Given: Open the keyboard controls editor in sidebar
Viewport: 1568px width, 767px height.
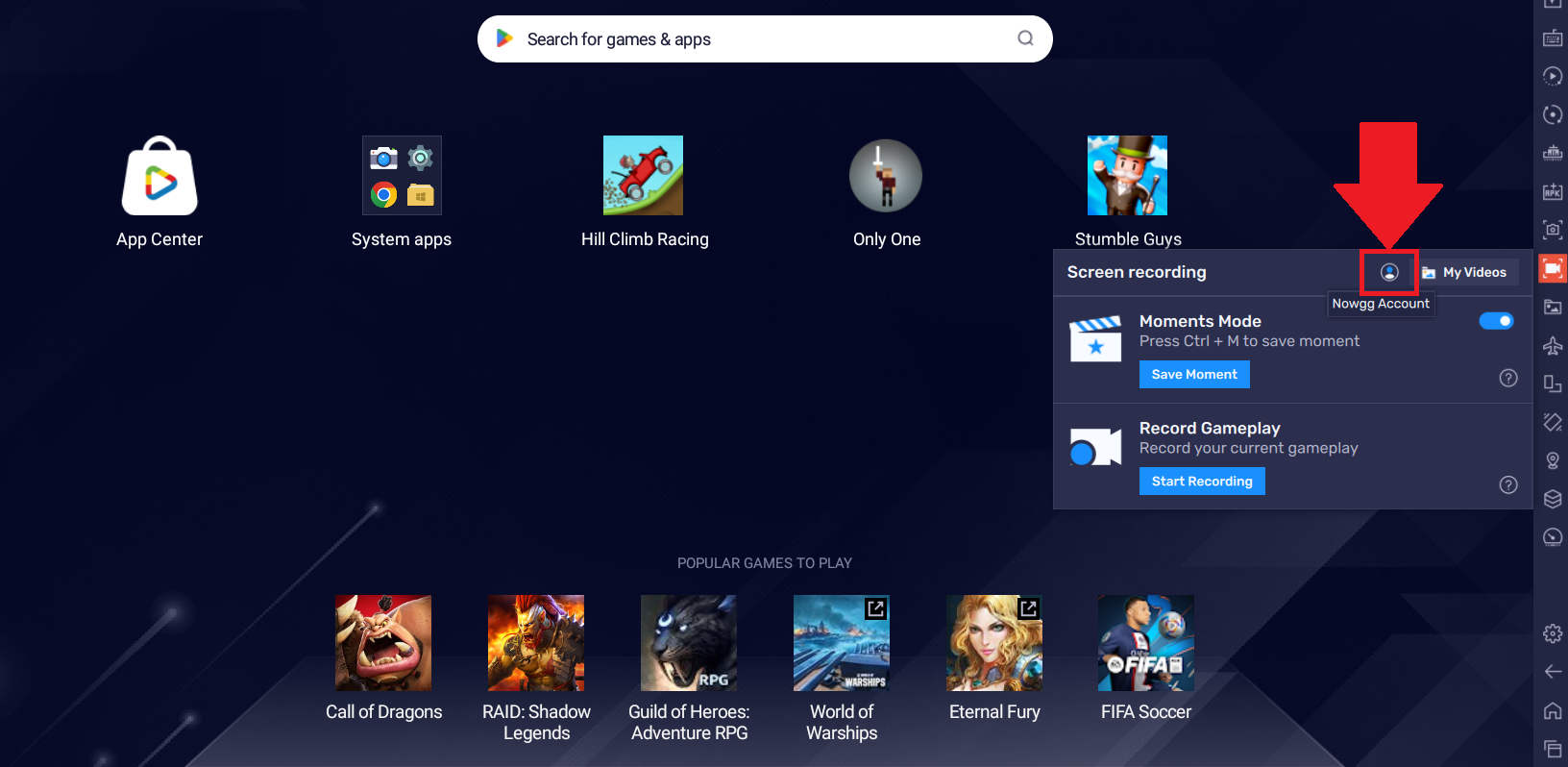Looking at the screenshot, I should click(1553, 38).
